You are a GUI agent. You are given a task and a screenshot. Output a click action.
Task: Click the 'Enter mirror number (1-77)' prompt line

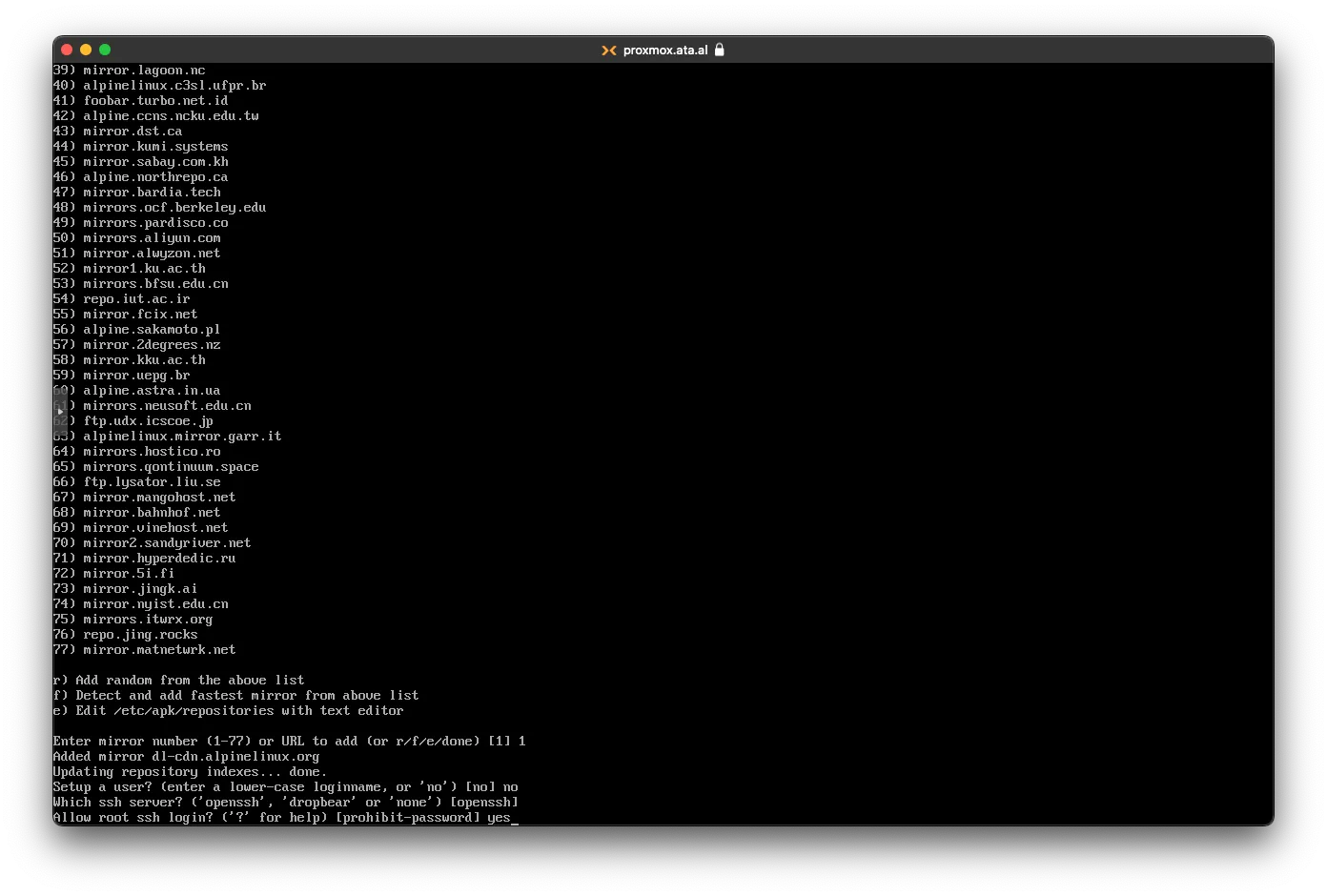pos(290,742)
